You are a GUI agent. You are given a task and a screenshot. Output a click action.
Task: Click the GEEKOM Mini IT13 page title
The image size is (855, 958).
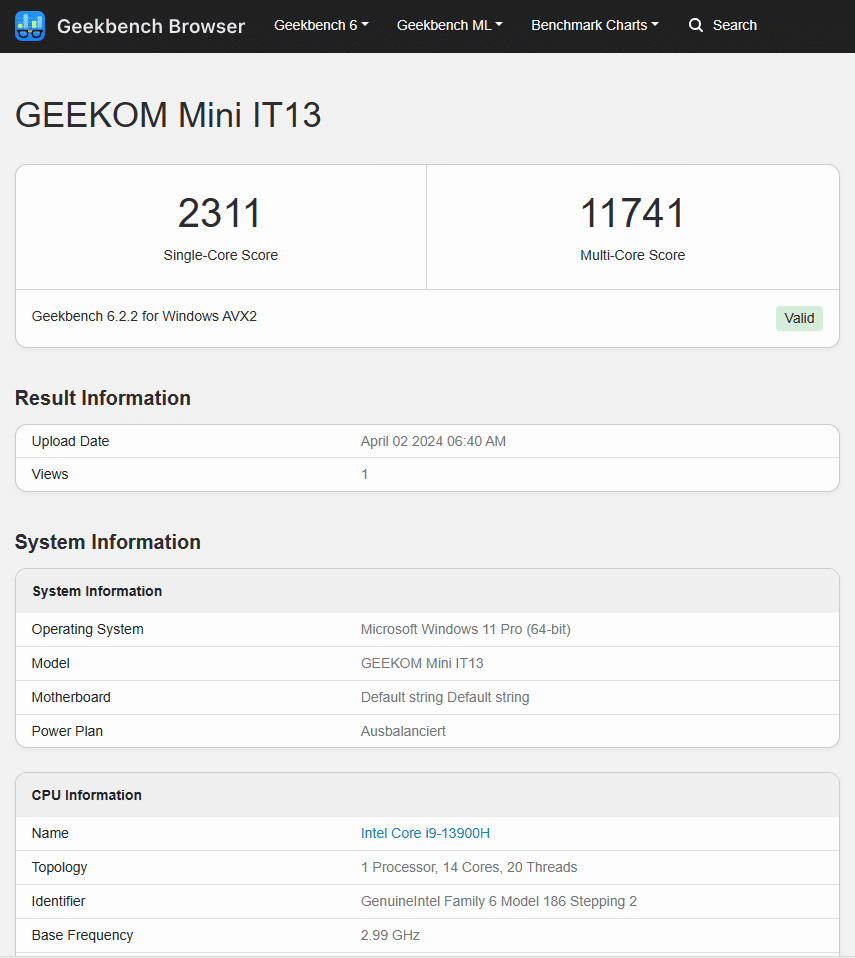click(168, 115)
